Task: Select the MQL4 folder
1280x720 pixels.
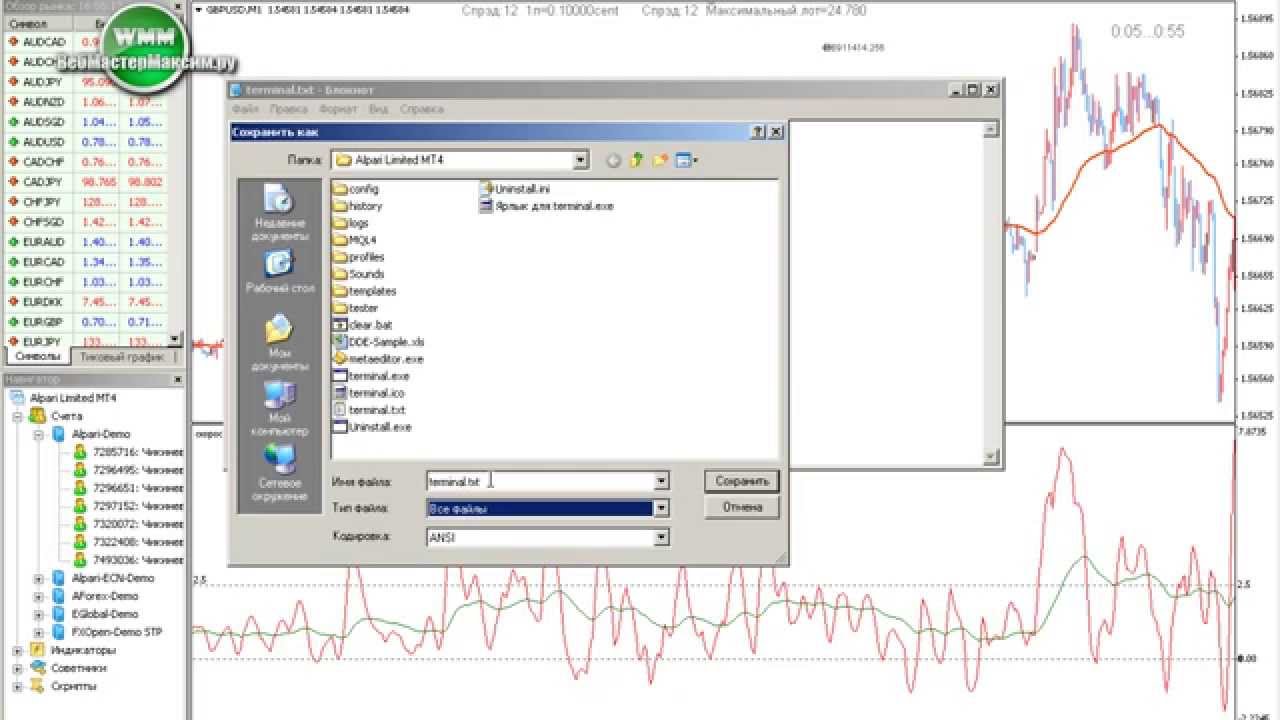Action: pos(354,240)
